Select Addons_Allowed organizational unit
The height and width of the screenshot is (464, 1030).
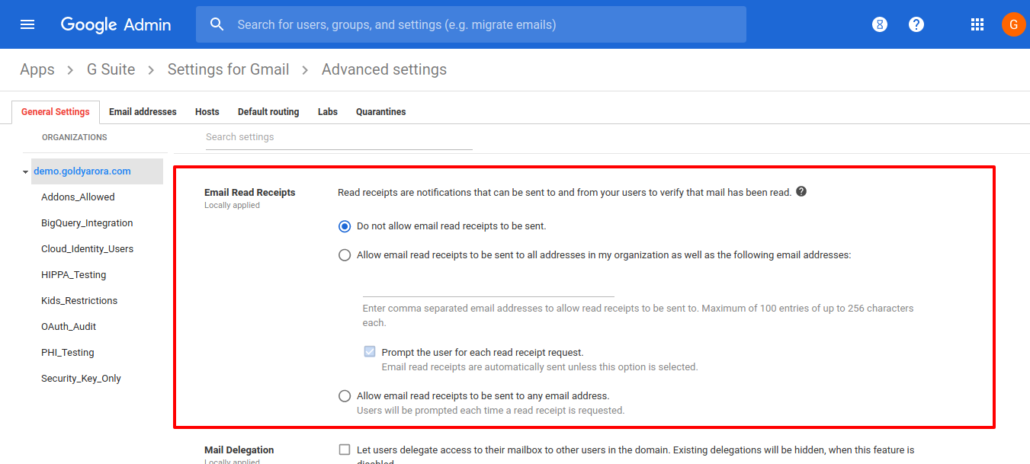(78, 197)
